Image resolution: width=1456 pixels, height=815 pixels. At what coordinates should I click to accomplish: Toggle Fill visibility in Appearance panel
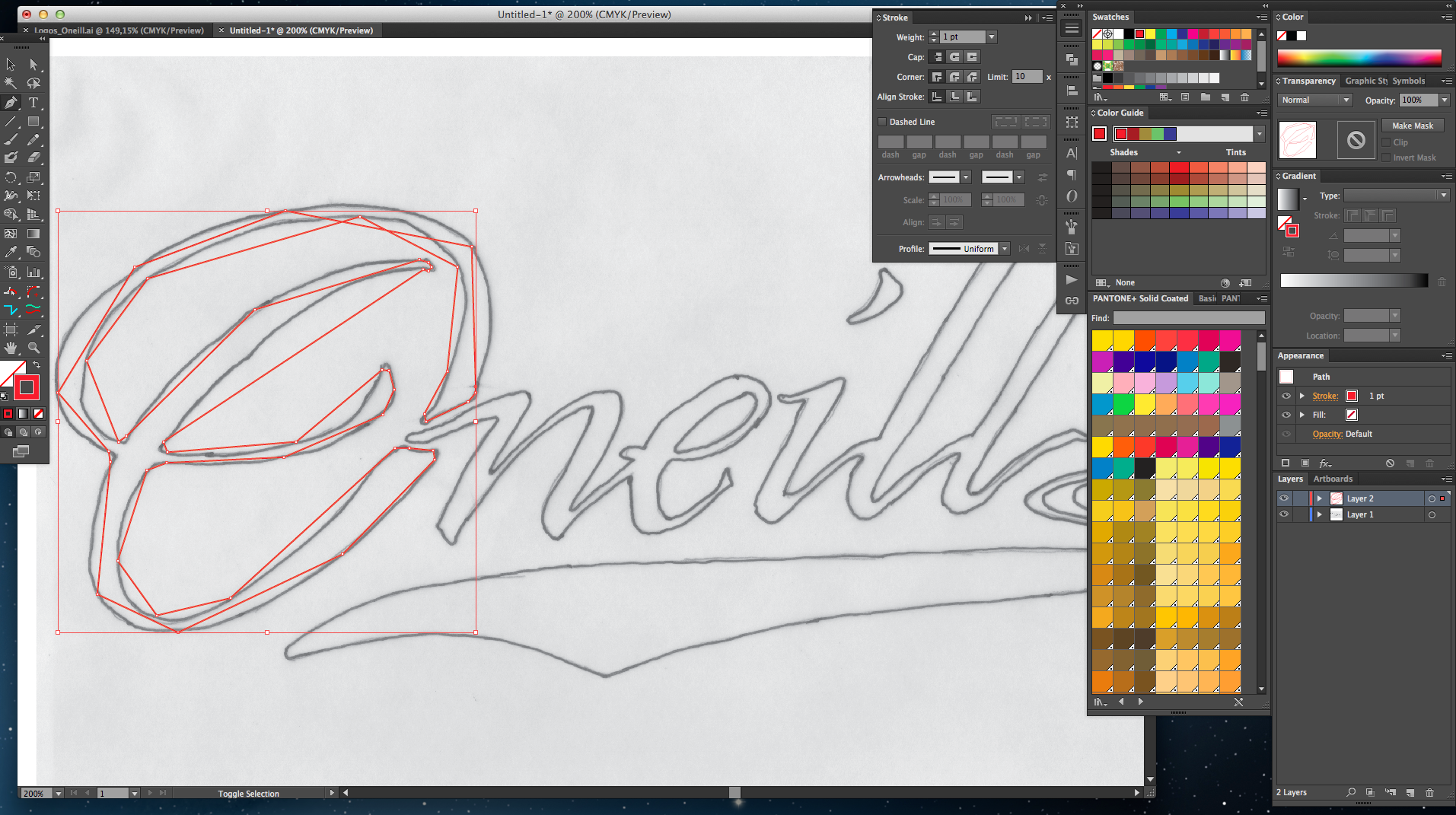[x=1286, y=415]
